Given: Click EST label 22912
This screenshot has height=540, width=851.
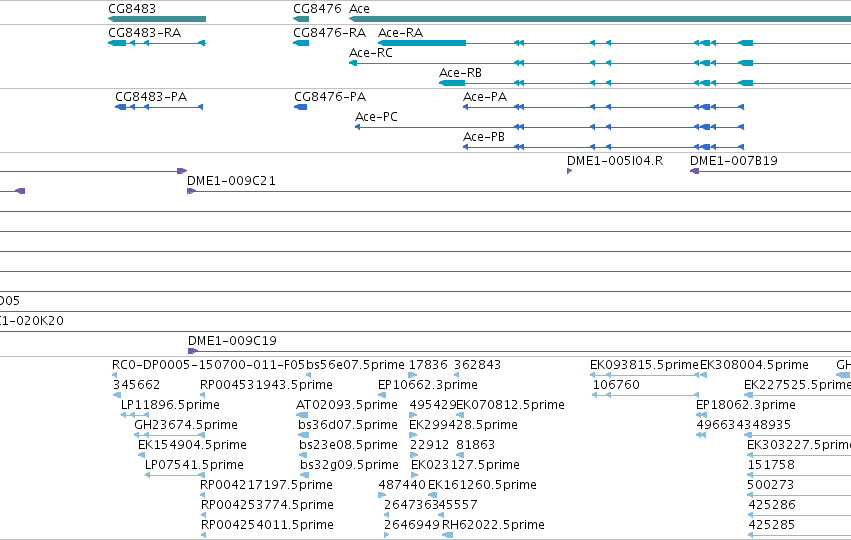Looking at the screenshot, I should click(x=429, y=445).
